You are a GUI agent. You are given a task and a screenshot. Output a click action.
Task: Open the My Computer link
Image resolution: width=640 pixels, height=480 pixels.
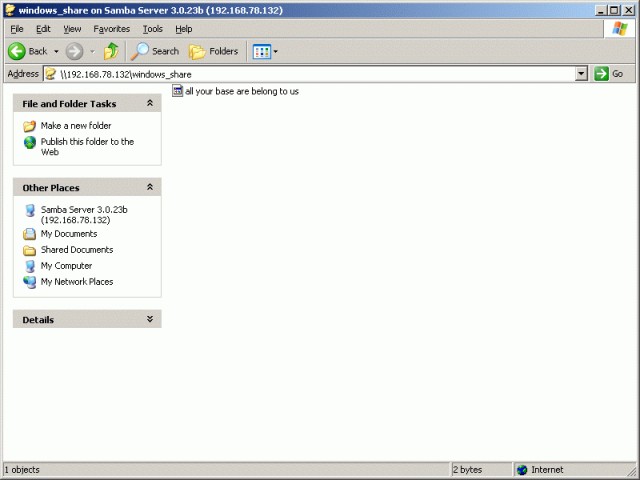pyautogui.click(x=66, y=266)
